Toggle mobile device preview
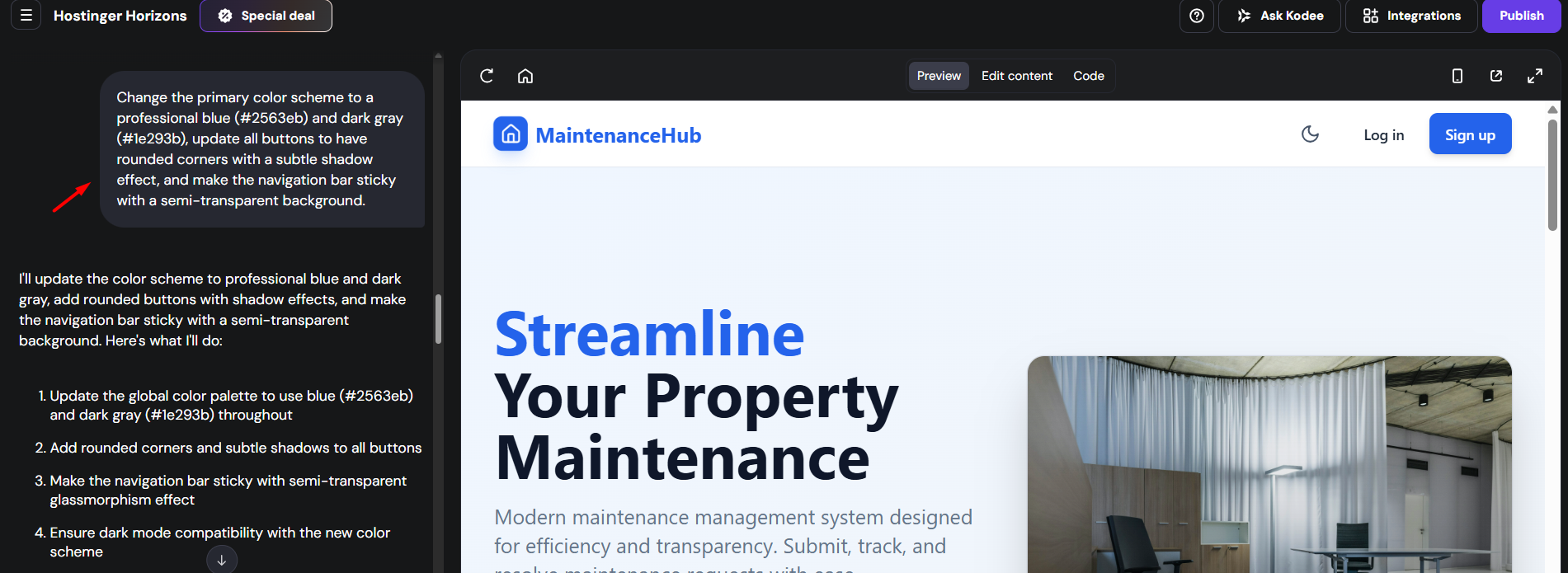This screenshot has height=573, width=1568. (x=1457, y=76)
